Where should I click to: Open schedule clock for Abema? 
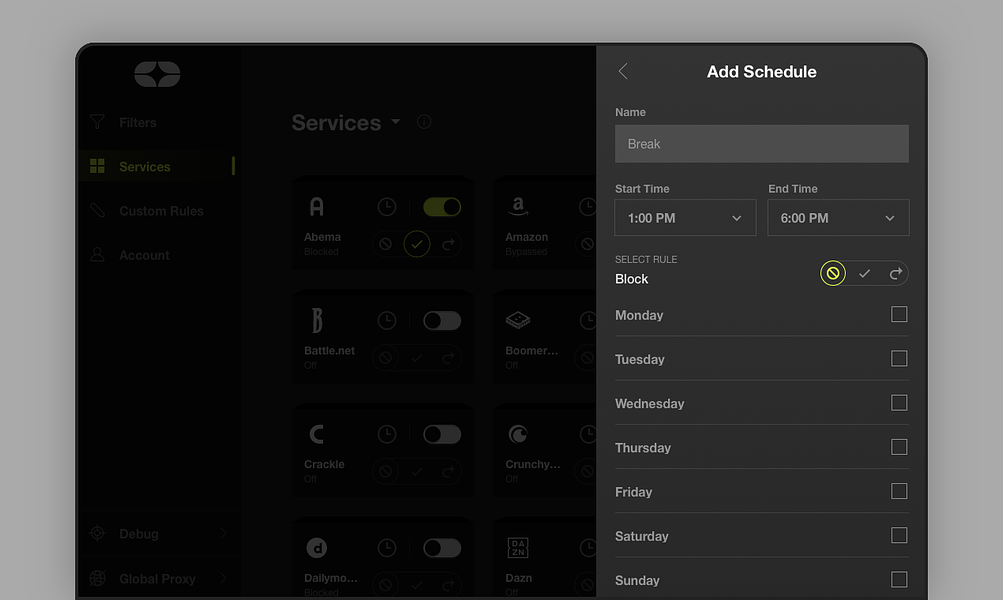tap(386, 207)
